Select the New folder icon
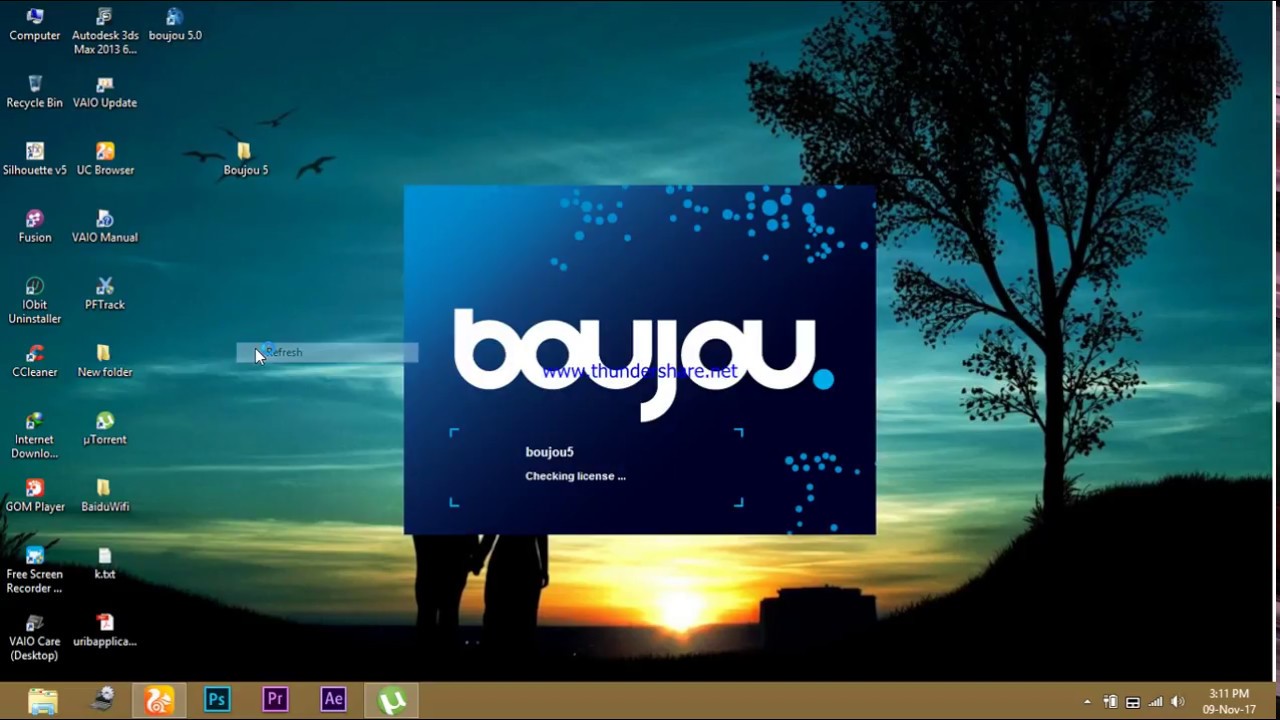 [x=105, y=361]
